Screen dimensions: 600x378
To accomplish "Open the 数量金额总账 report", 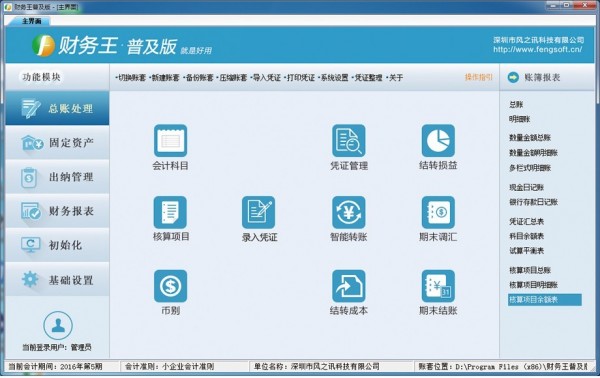I will click(x=530, y=137).
